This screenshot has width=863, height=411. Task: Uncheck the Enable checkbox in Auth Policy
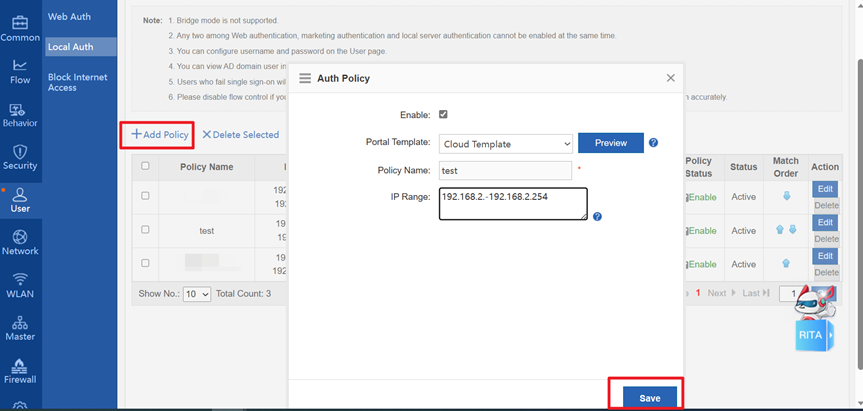click(443, 114)
